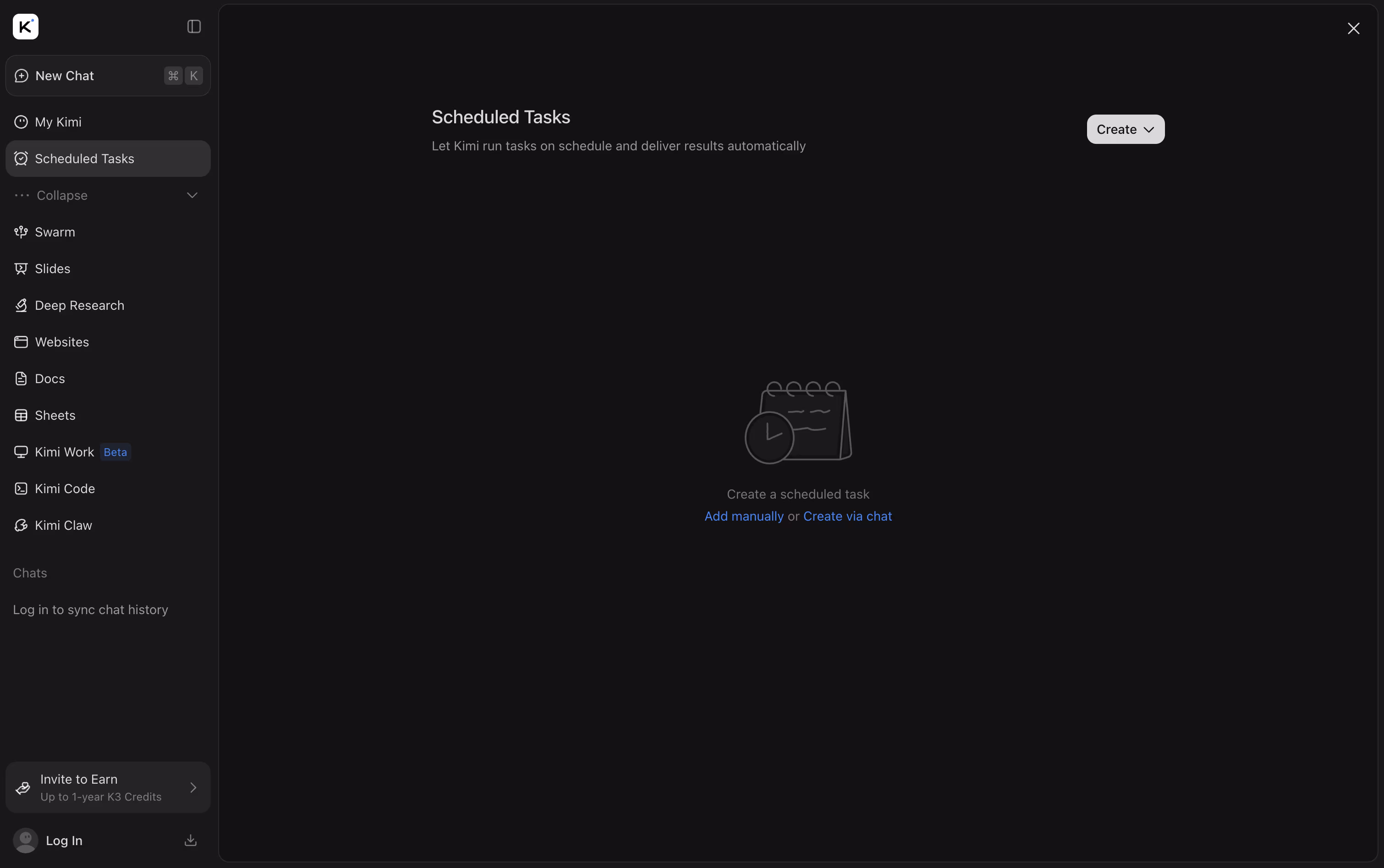Click the Slides presentation icon
Screen dimensions: 1384x868
[21, 269]
